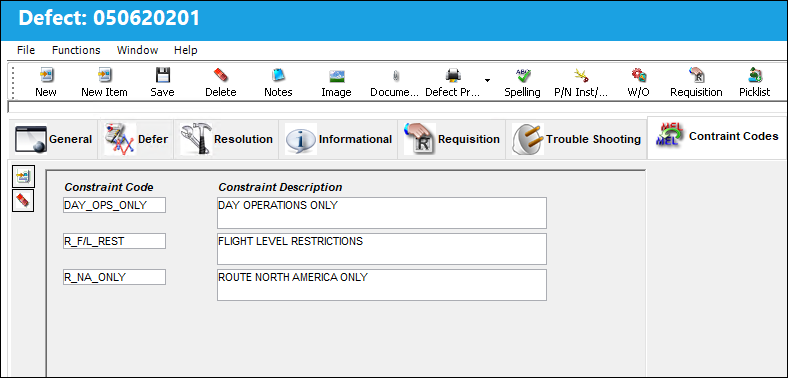Click the Defect Print printer icon
This screenshot has width=788, height=378.
click(453, 75)
